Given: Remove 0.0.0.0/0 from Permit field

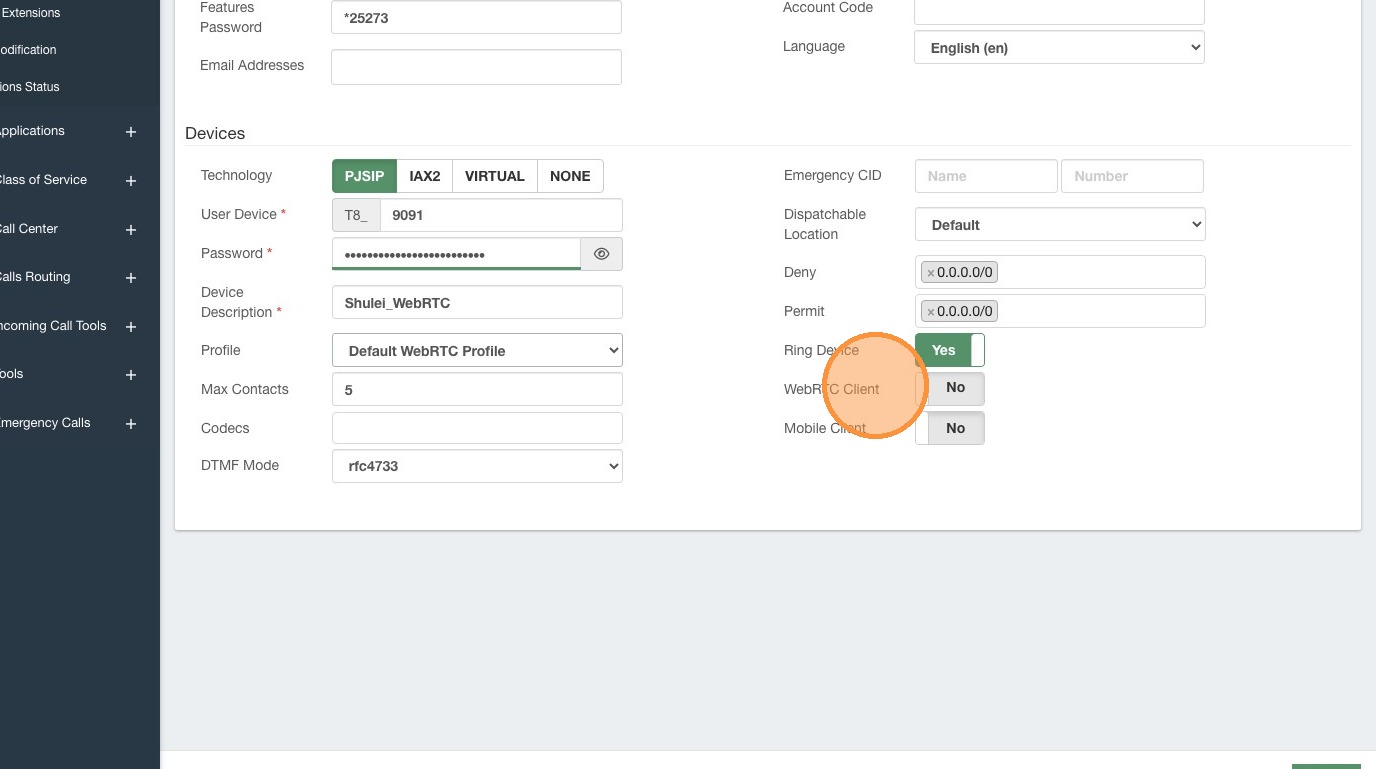Looking at the screenshot, I should coord(930,312).
